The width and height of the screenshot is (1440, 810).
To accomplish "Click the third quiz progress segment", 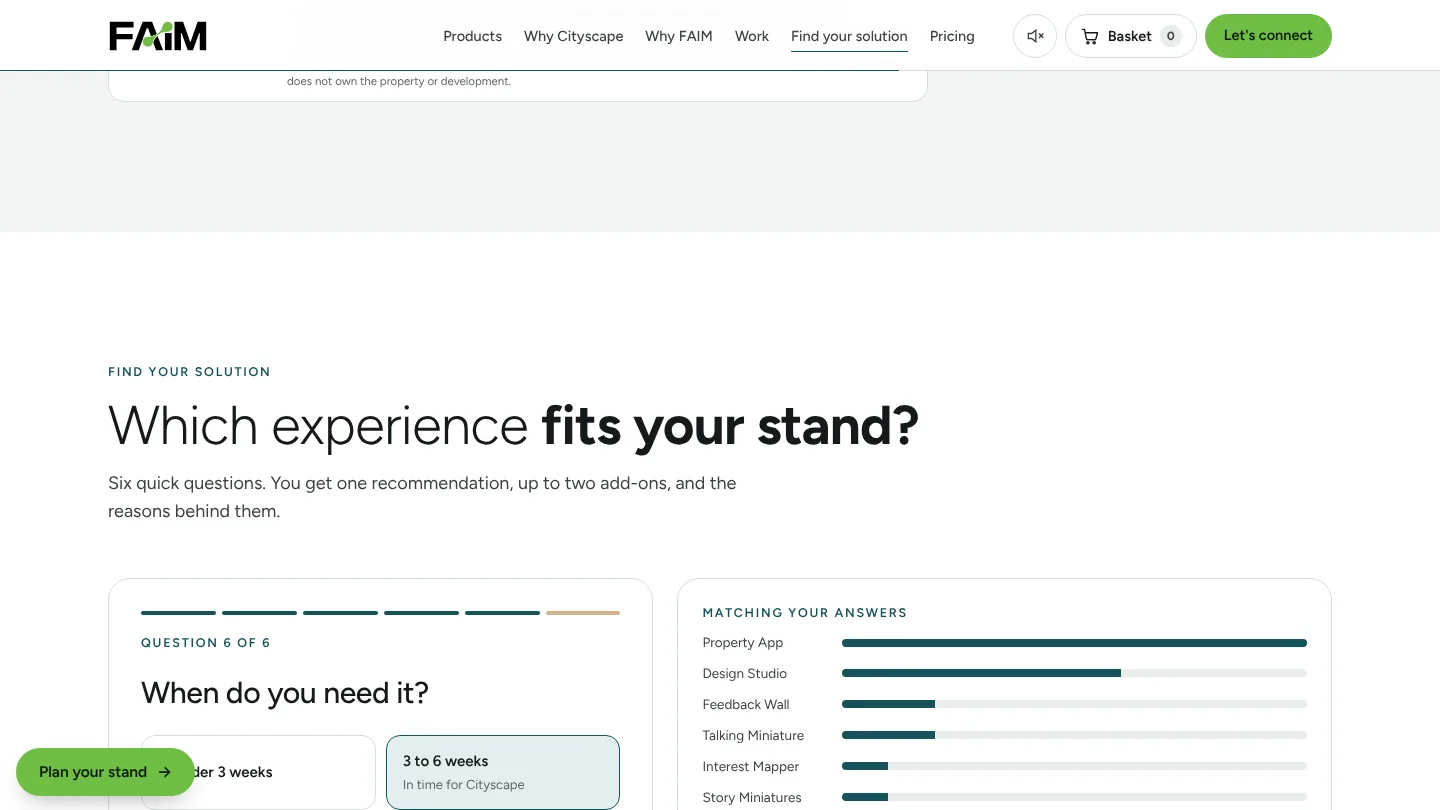I will tap(340, 613).
